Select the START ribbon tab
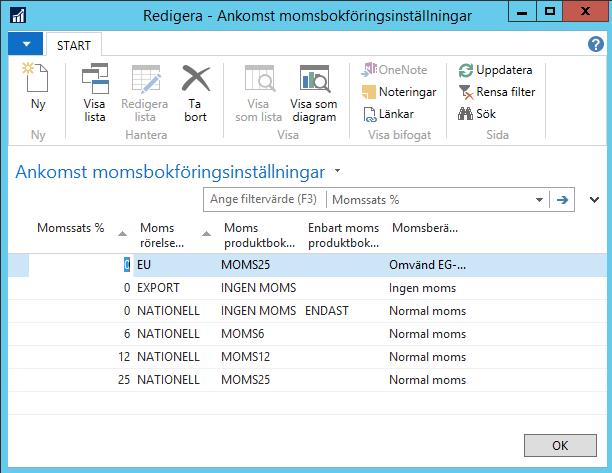The width and height of the screenshot is (612, 473). pos(74,45)
